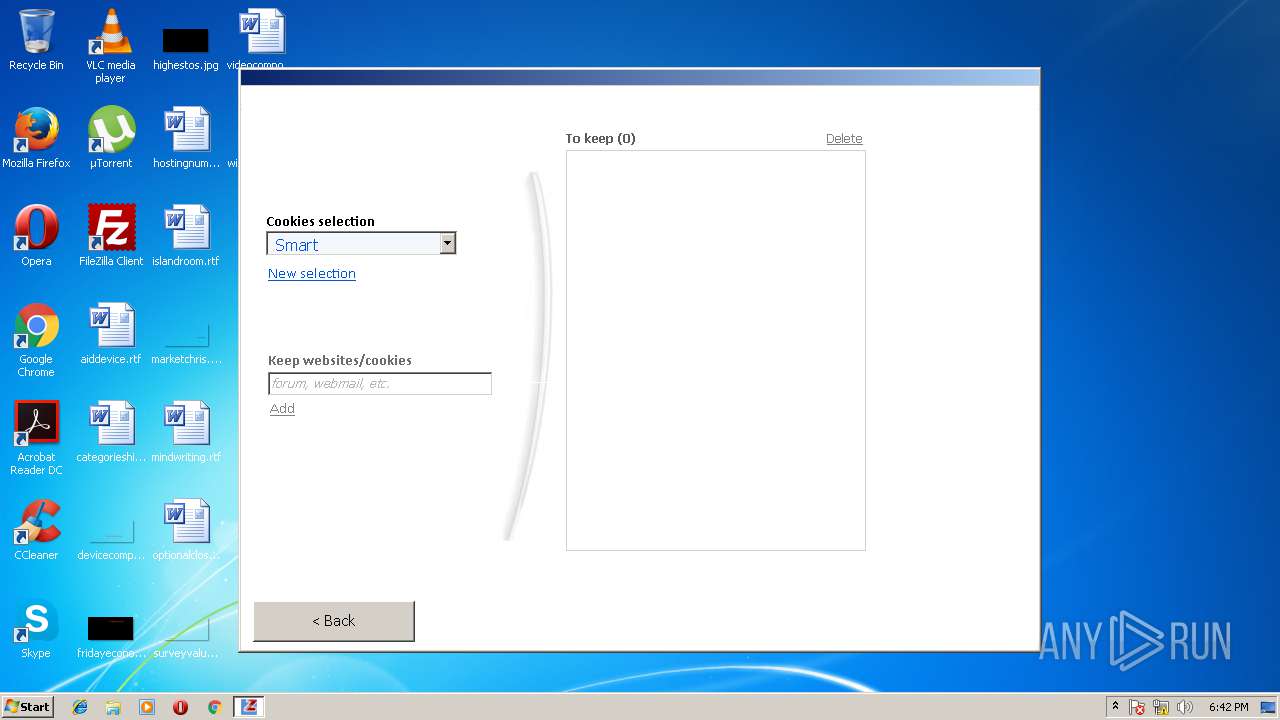This screenshot has height=720, width=1280.
Task: Open the Recycle Bin desktop icon
Action: 36,40
